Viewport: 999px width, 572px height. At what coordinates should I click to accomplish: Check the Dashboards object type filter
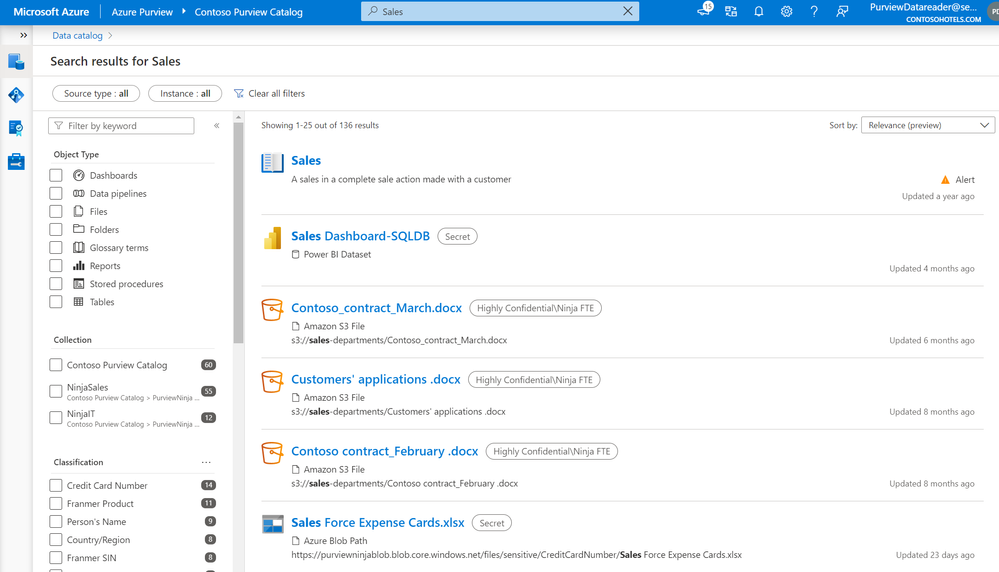click(56, 175)
